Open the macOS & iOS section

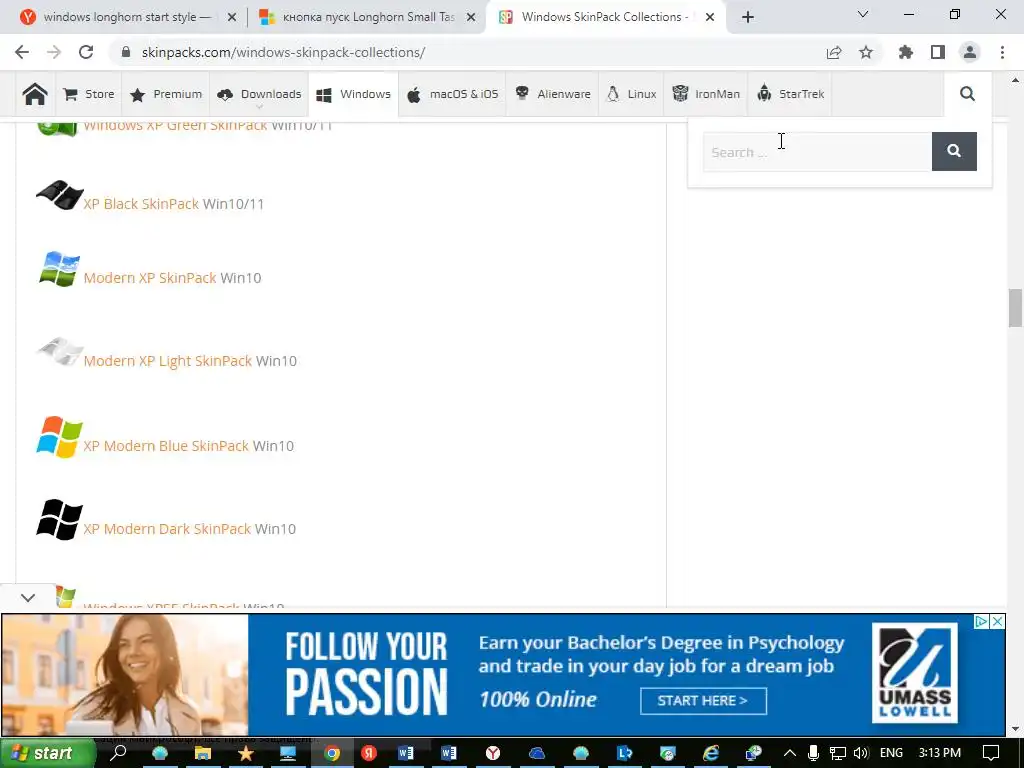coord(453,94)
